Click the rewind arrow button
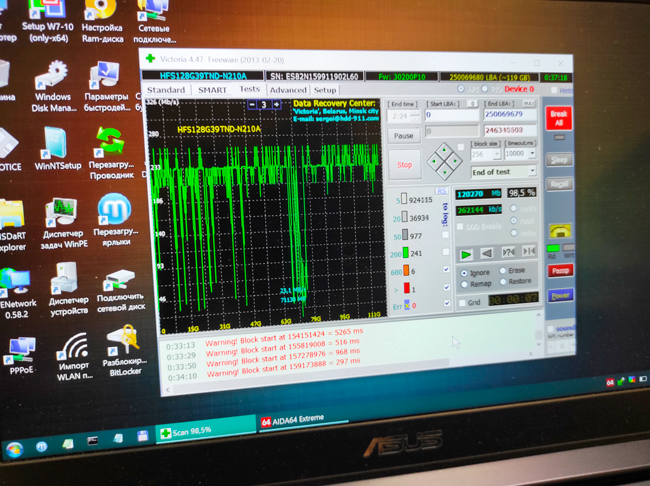650x486 pixels. 487,254
